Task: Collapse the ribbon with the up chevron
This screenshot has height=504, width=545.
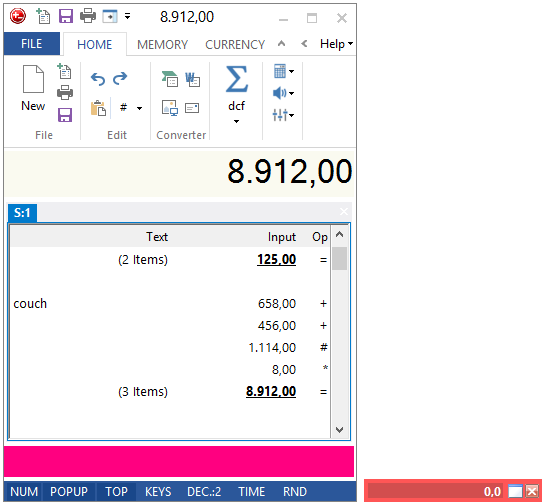Action: pyautogui.click(x=282, y=44)
